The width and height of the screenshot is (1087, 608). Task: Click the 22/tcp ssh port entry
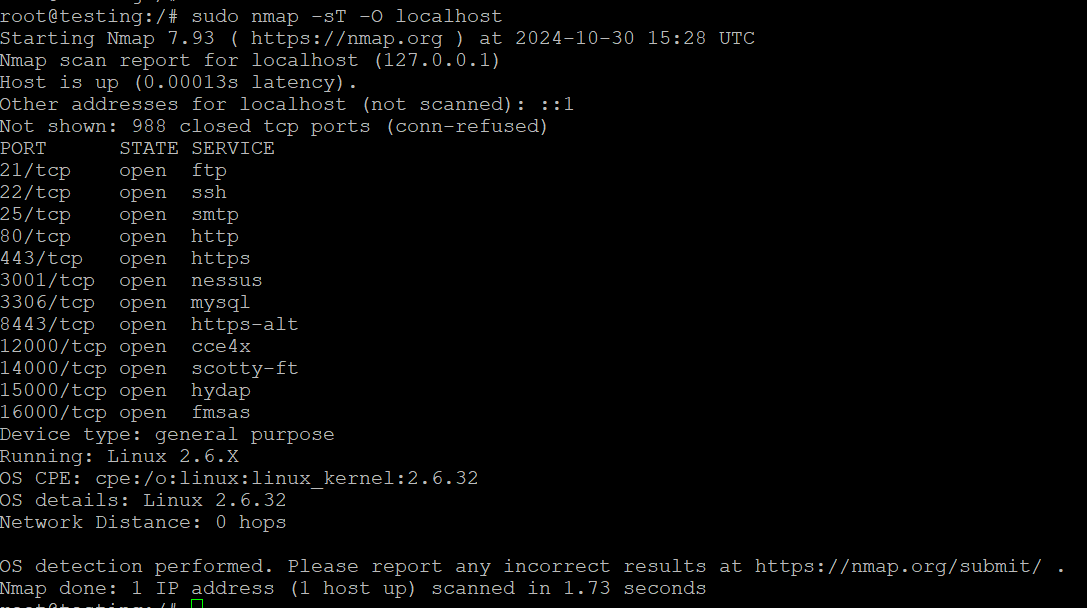[x=114, y=192]
